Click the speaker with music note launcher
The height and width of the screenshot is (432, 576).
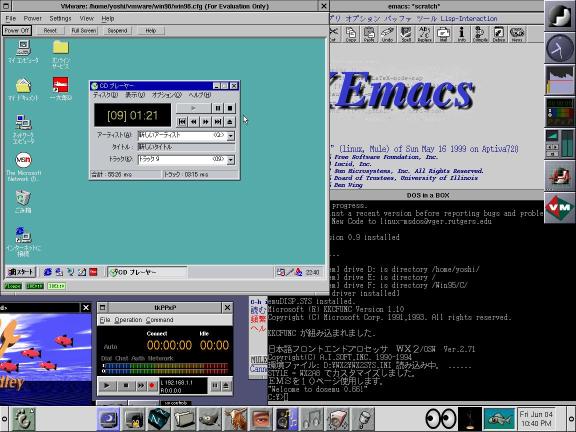click(286, 419)
